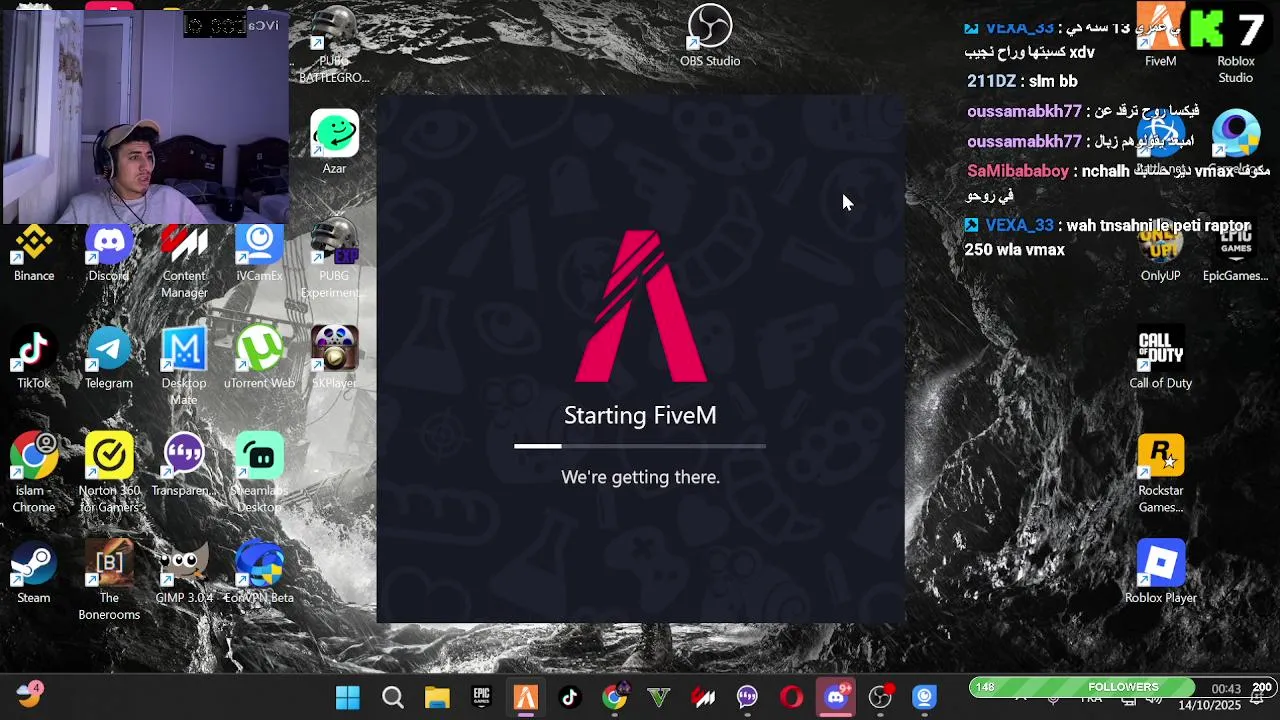Open the widgets icon with badge 4
This screenshot has width=1280, height=720.
(29, 694)
